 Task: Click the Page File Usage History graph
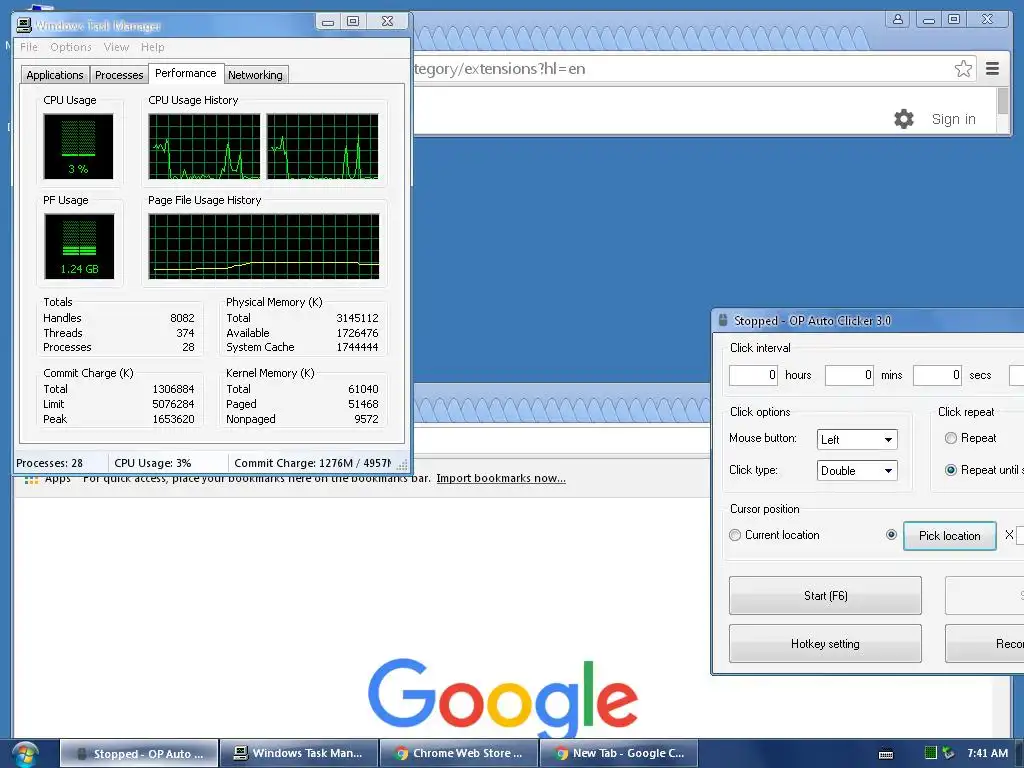pyautogui.click(x=264, y=246)
